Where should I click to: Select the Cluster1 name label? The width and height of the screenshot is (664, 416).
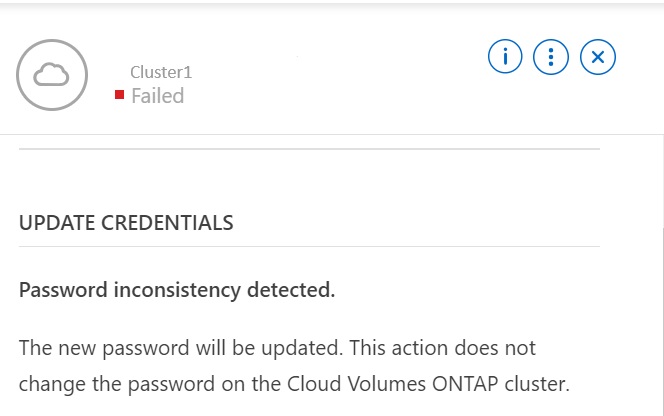(x=161, y=72)
